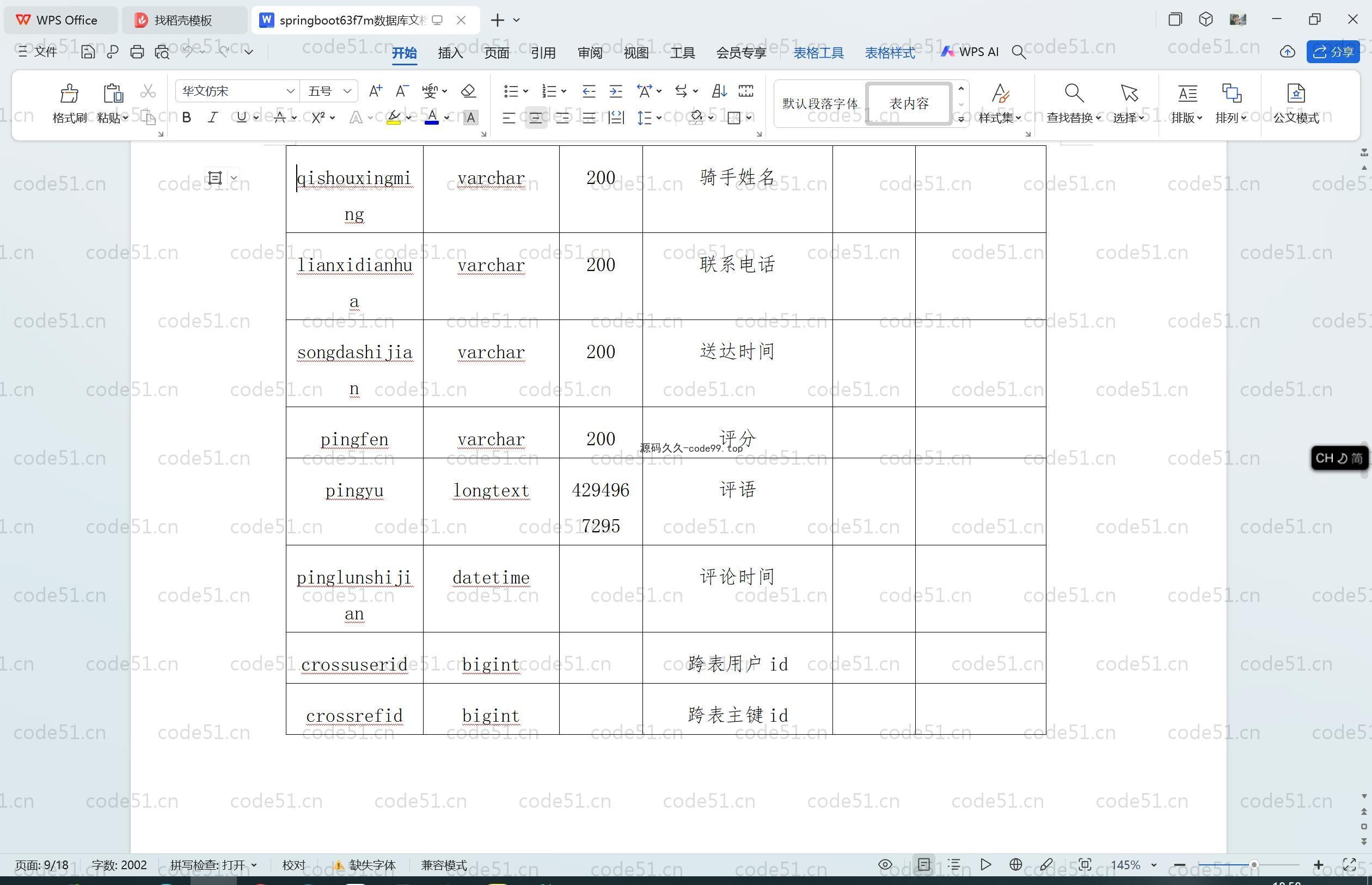This screenshot has height=885, width=1372.
Task: Click the yellow highlight color button
Action: (x=394, y=118)
